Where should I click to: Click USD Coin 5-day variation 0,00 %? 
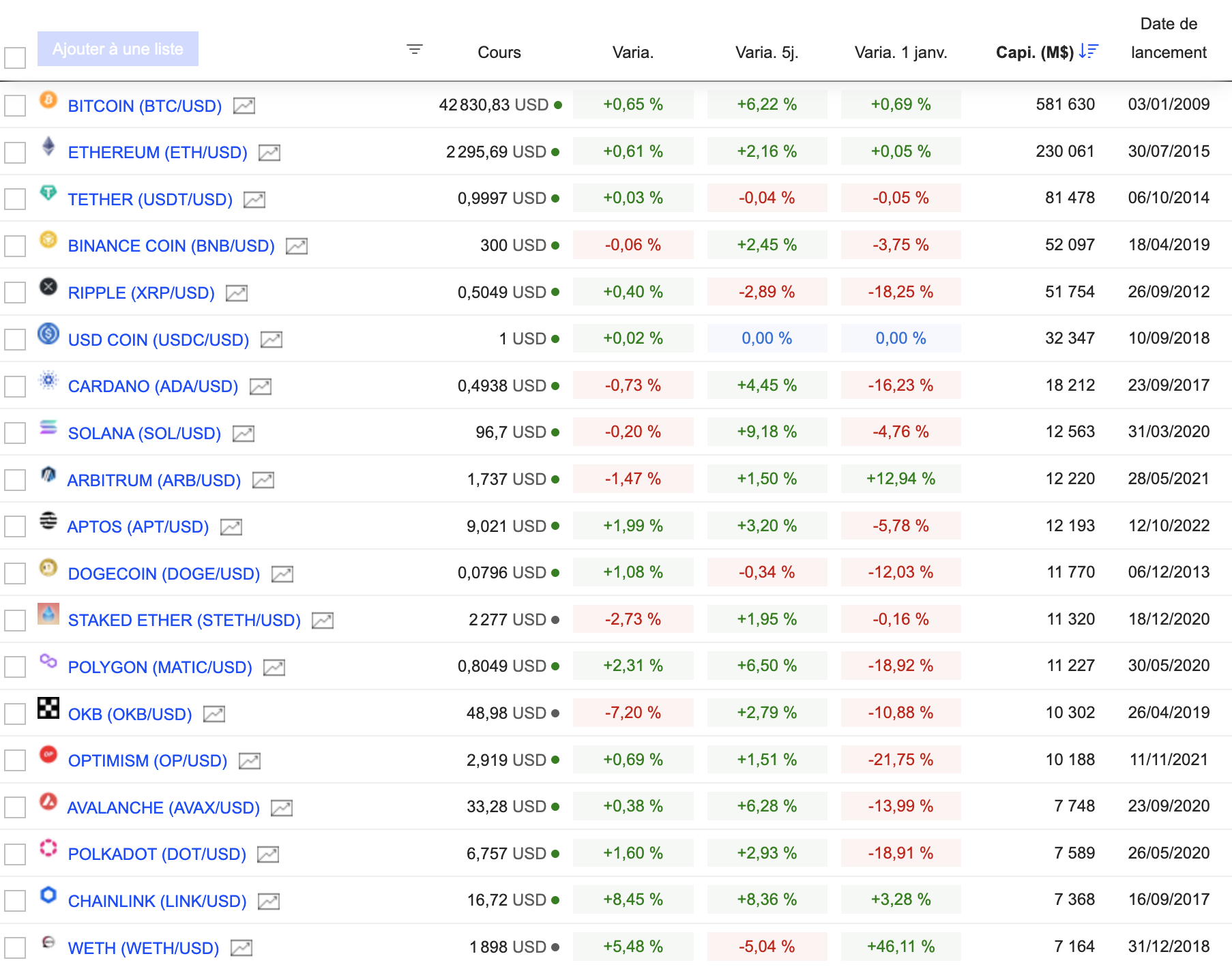tap(767, 338)
